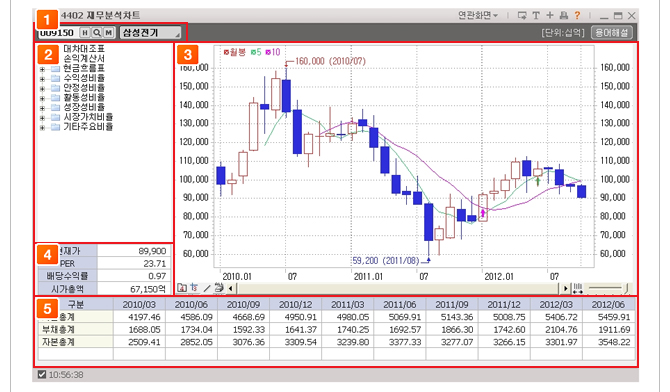Select 손익계산서 in the statement tree
670x392 pixels.
pos(84,59)
